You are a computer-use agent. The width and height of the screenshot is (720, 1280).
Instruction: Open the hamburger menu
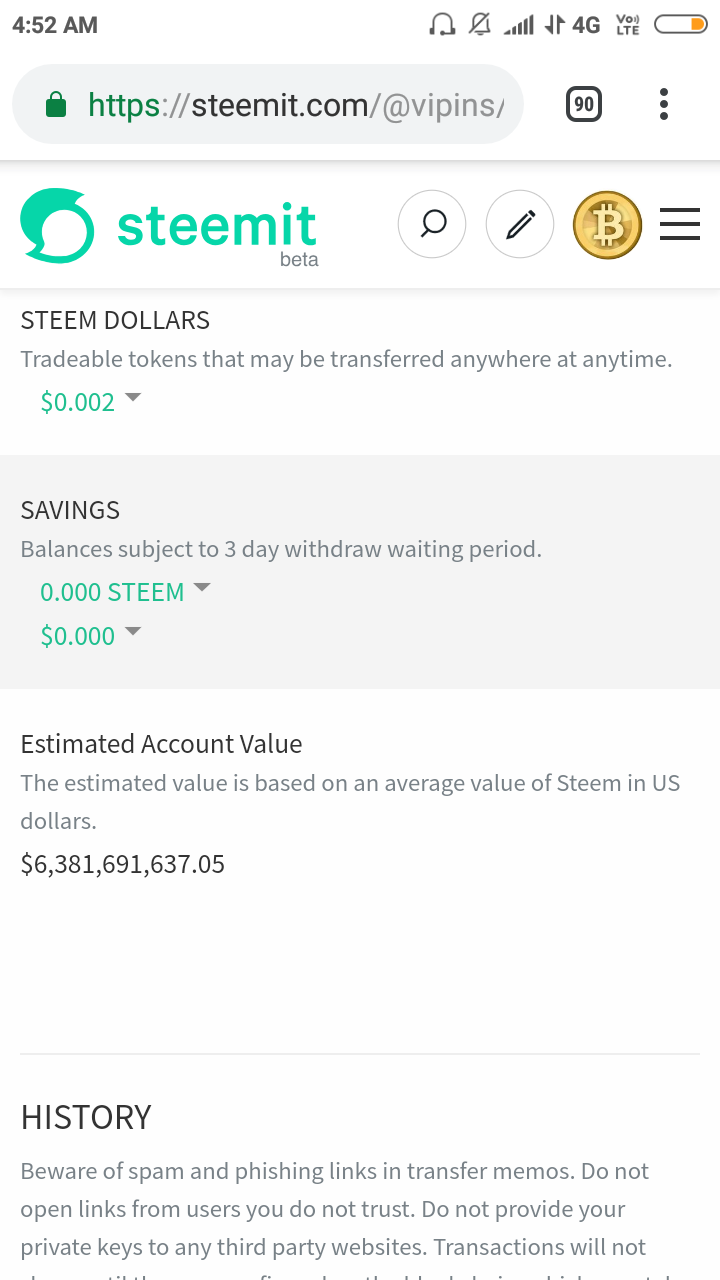pos(680,224)
